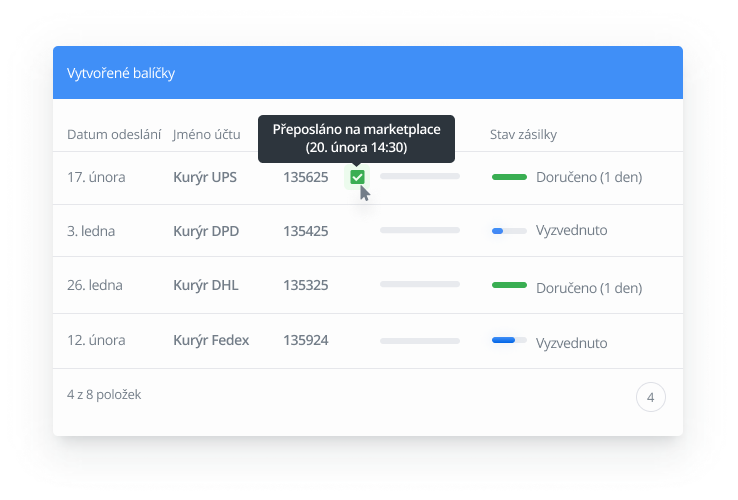Click green status bar for DHL shipment
This screenshot has width=738, height=500.
pos(509,285)
